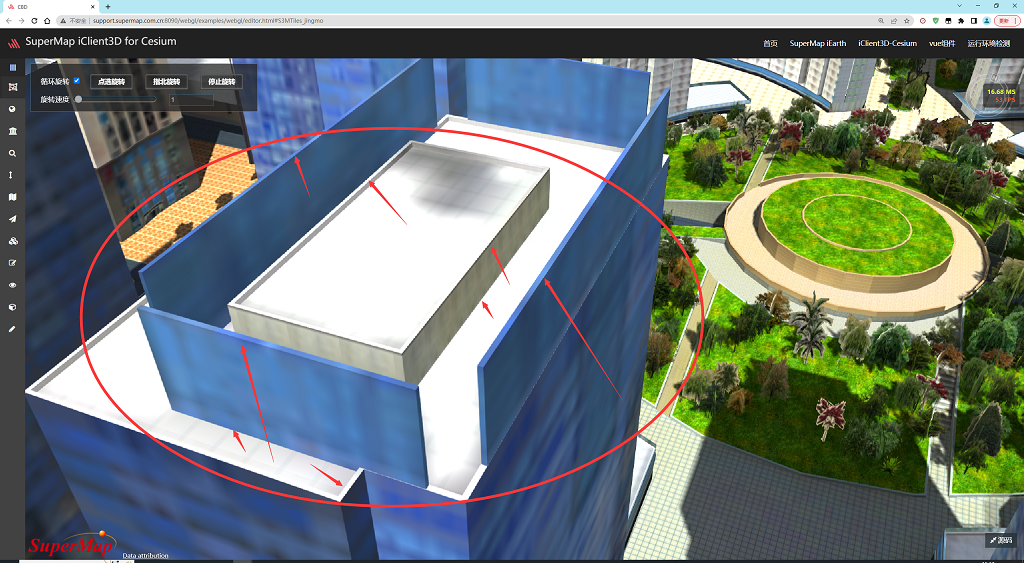The height and width of the screenshot is (563, 1024).
Task: Focus the browser address bar URL
Action: [208, 21]
